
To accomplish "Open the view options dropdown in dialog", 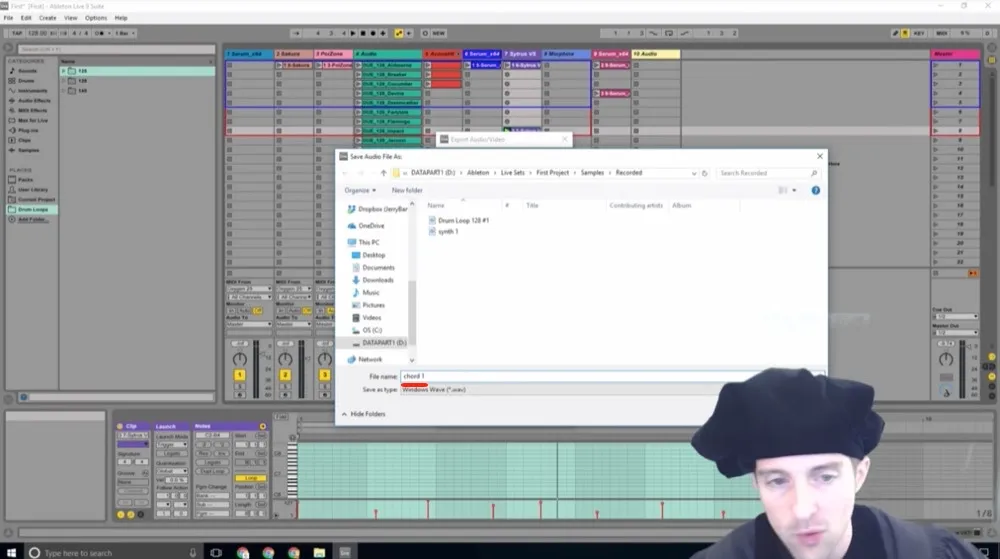I will tap(795, 190).
